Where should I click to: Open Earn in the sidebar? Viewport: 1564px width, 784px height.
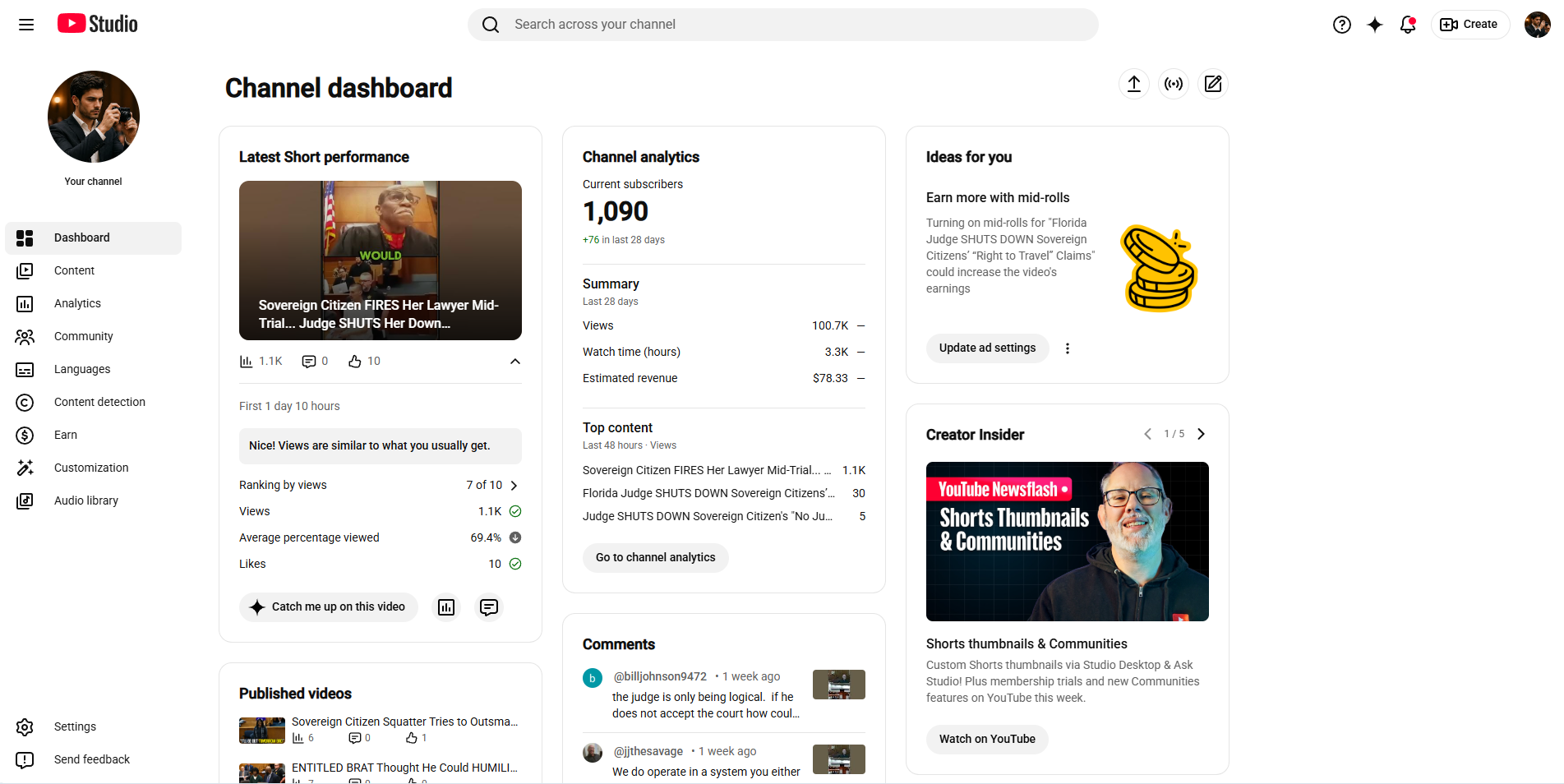click(94, 436)
